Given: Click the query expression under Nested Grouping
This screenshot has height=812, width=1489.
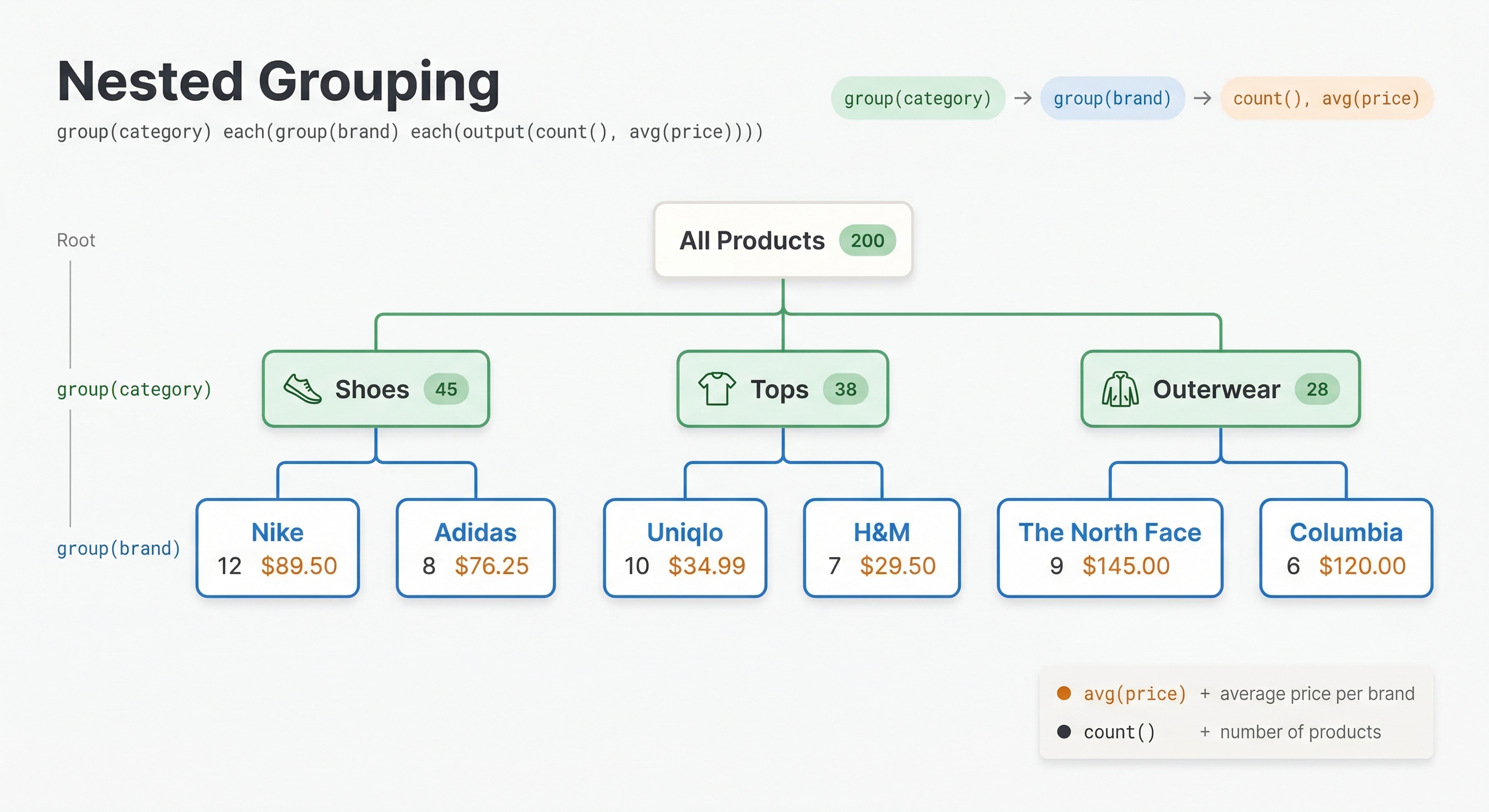Looking at the screenshot, I should tap(409, 132).
